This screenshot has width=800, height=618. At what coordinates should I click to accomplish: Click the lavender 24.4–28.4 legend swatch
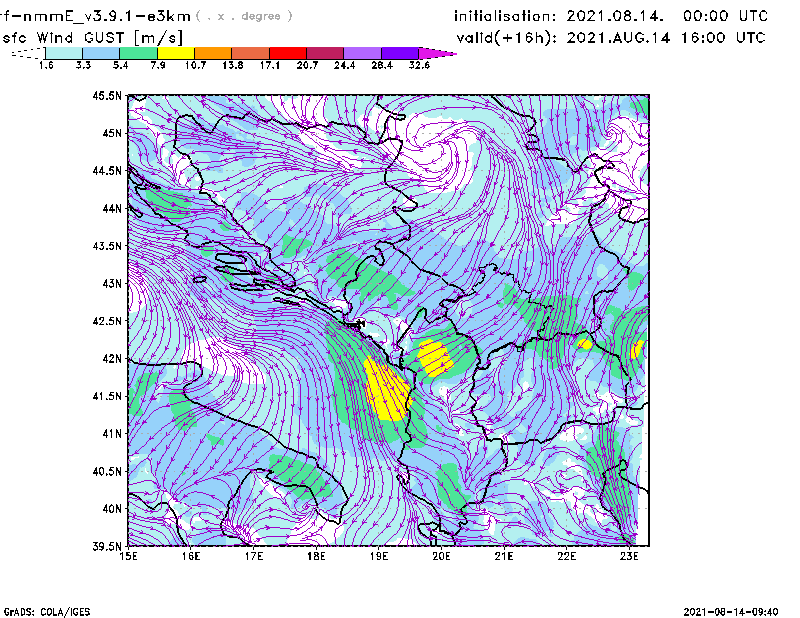coord(362,53)
